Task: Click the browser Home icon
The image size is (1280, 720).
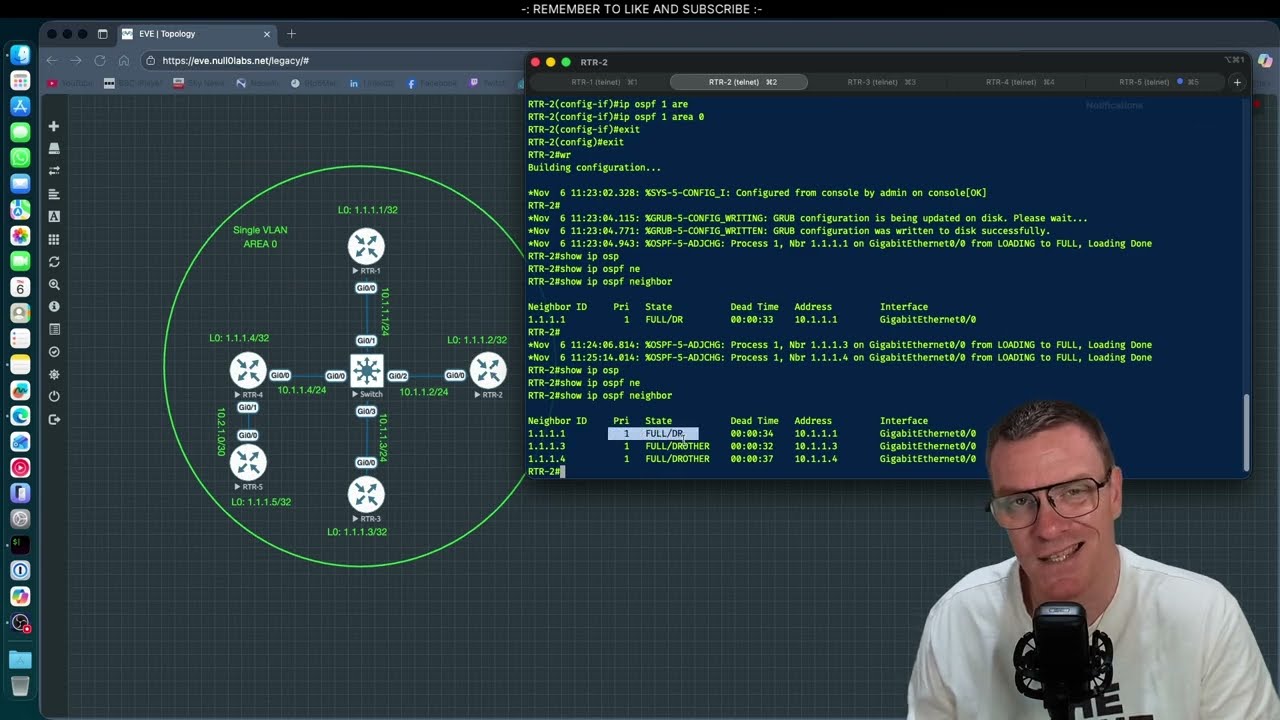Action: point(124,60)
